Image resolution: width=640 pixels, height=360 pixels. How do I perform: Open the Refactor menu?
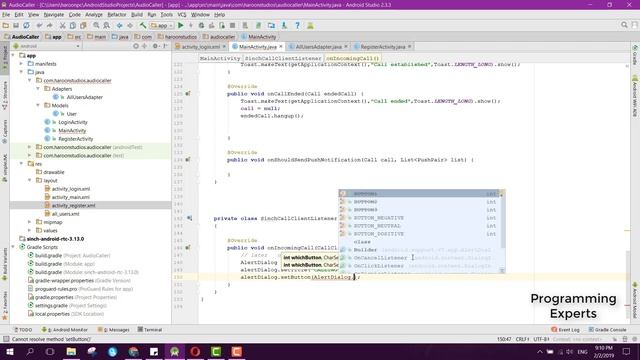point(117,15)
